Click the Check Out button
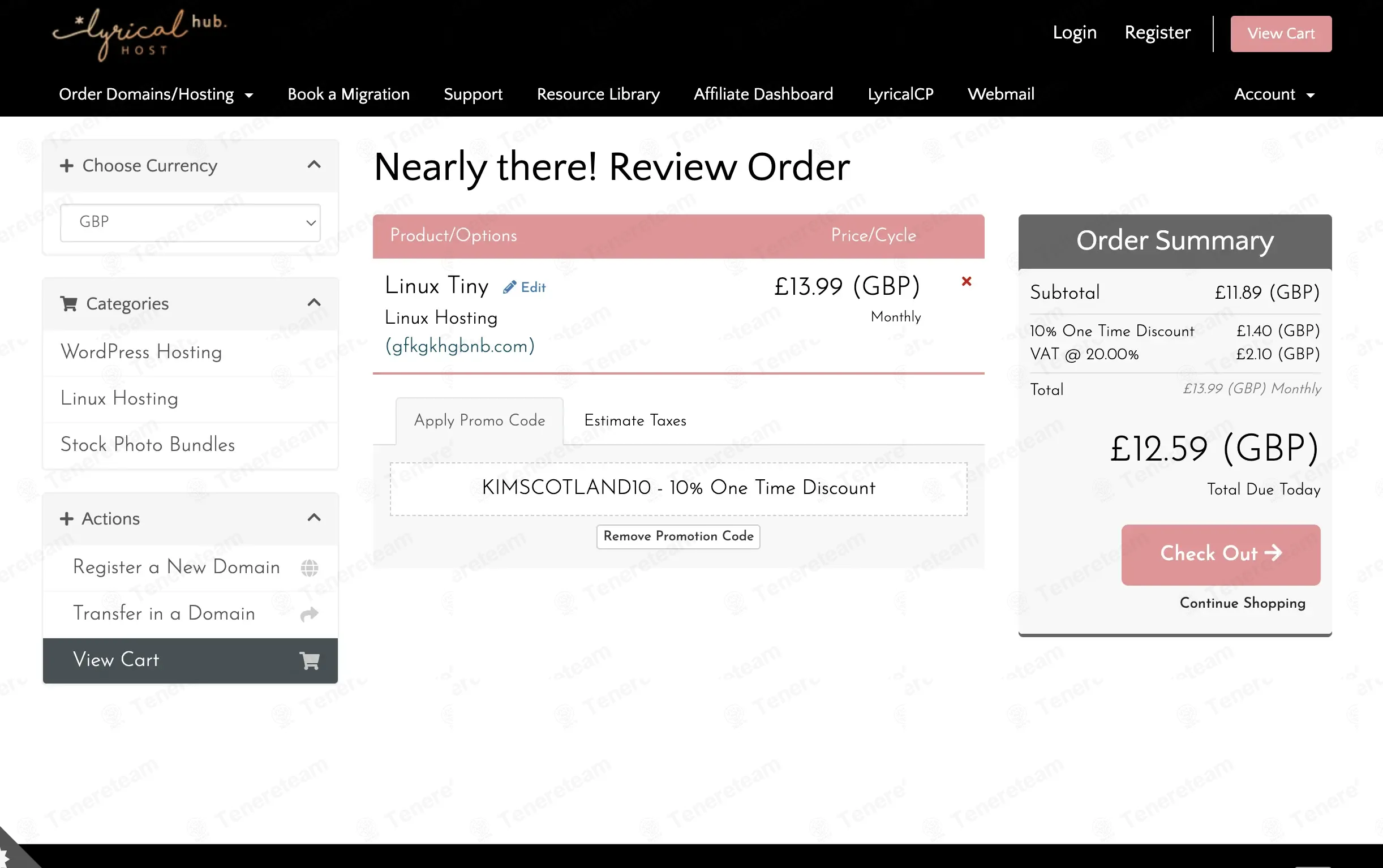The height and width of the screenshot is (868, 1383). coord(1221,555)
